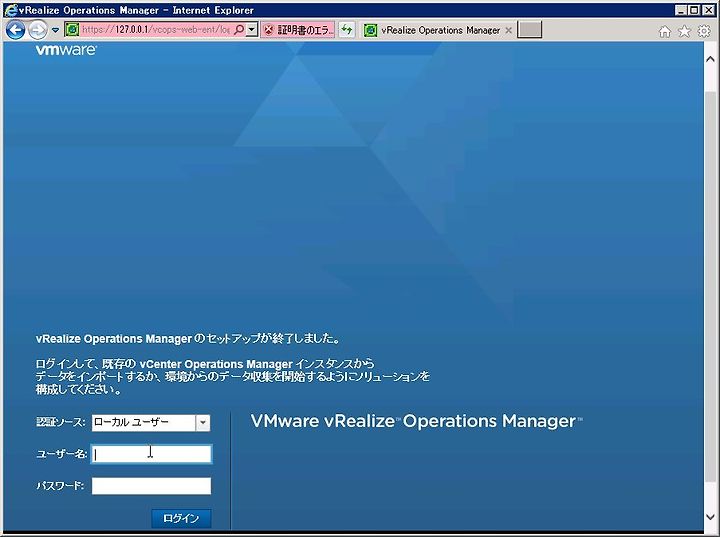
Task: Click the パスワード label
Action: coord(60,486)
